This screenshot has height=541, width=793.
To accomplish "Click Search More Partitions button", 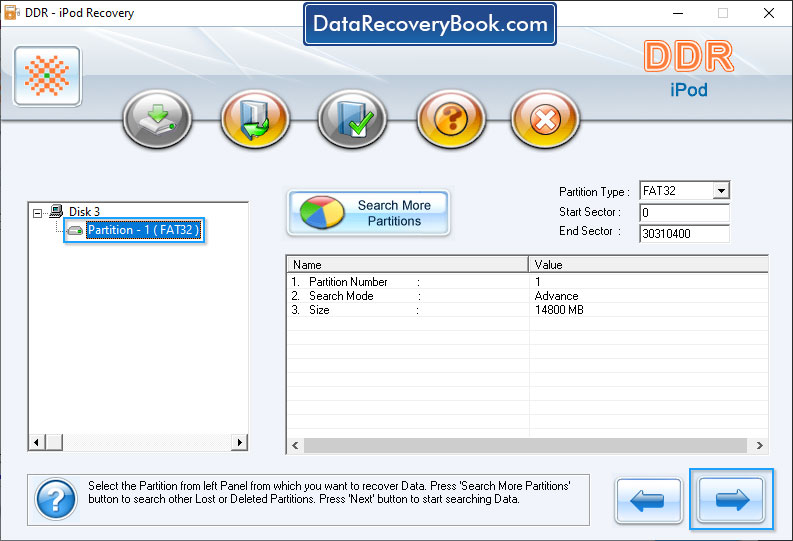I will point(369,213).
